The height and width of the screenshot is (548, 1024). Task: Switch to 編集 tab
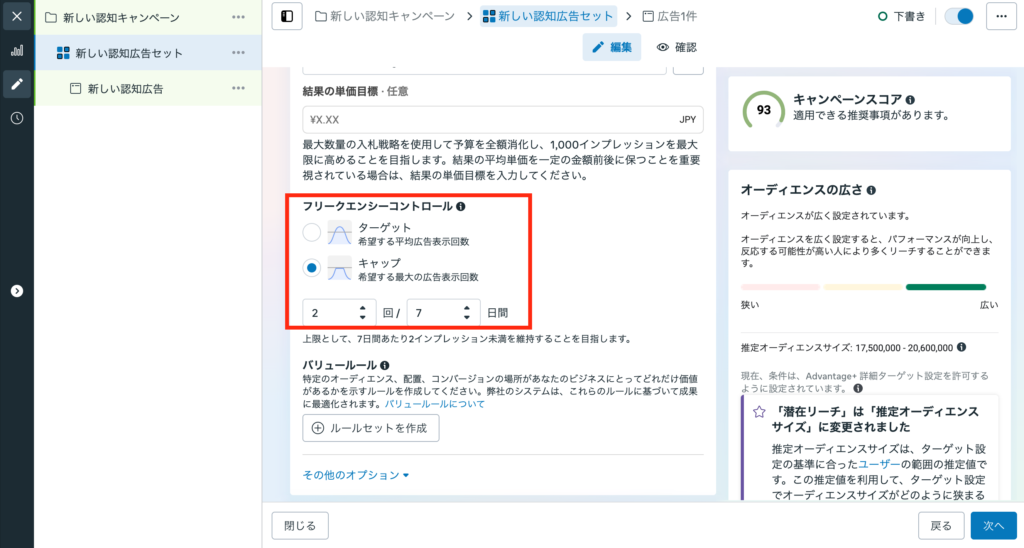612,47
